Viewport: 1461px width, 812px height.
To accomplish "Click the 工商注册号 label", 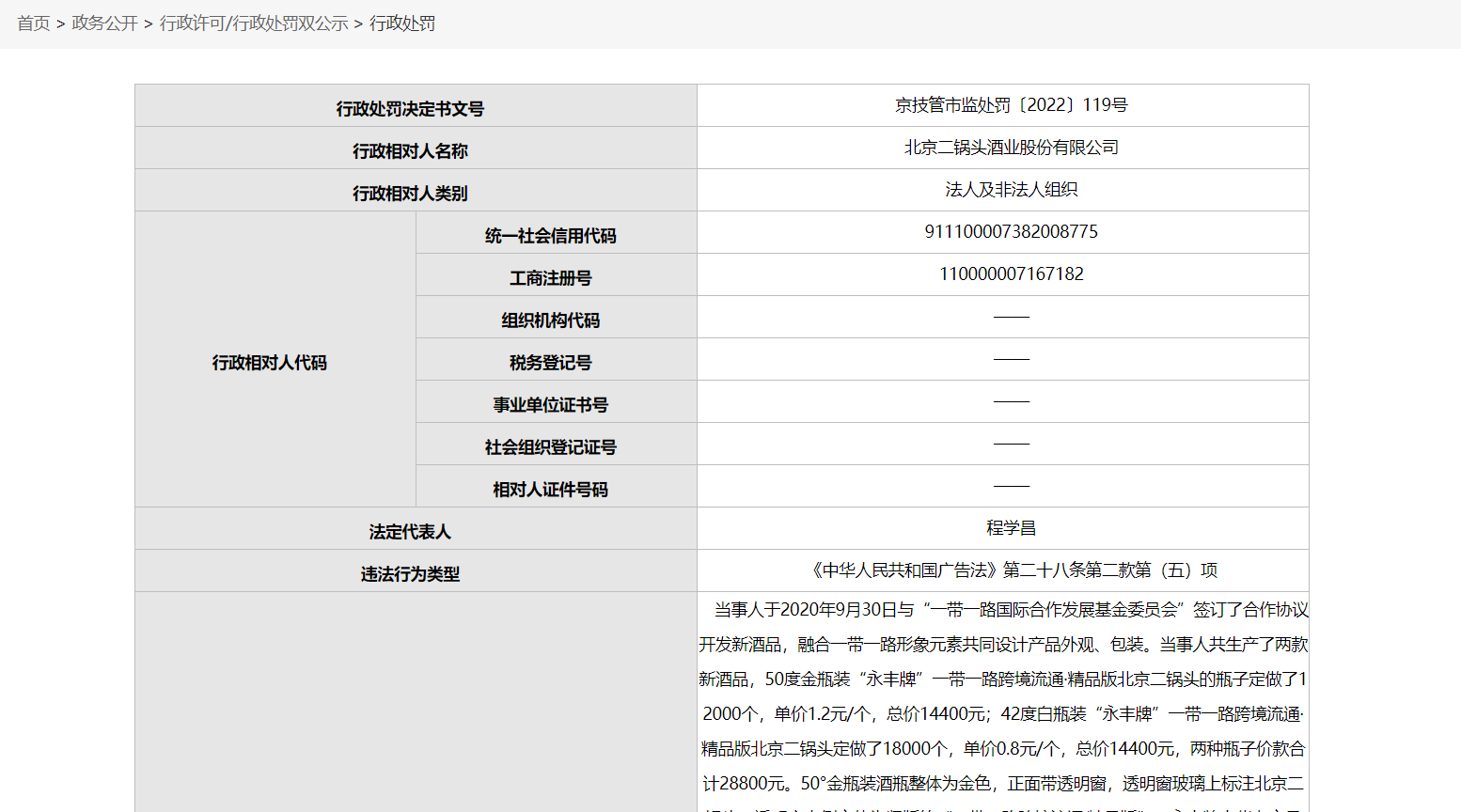I will click(551, 278).
